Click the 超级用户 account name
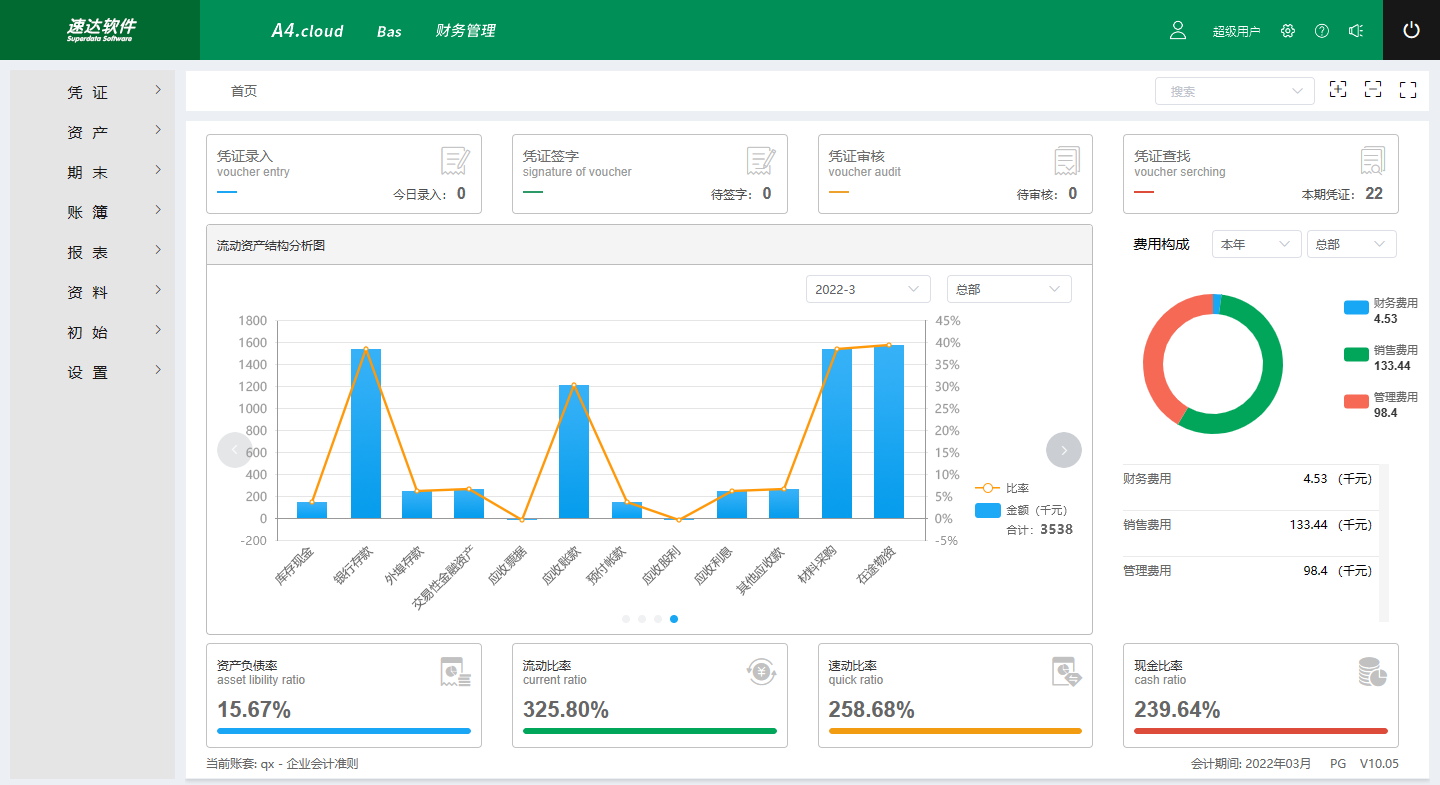Screen dimensions: 1440x785 (1236, 32)
